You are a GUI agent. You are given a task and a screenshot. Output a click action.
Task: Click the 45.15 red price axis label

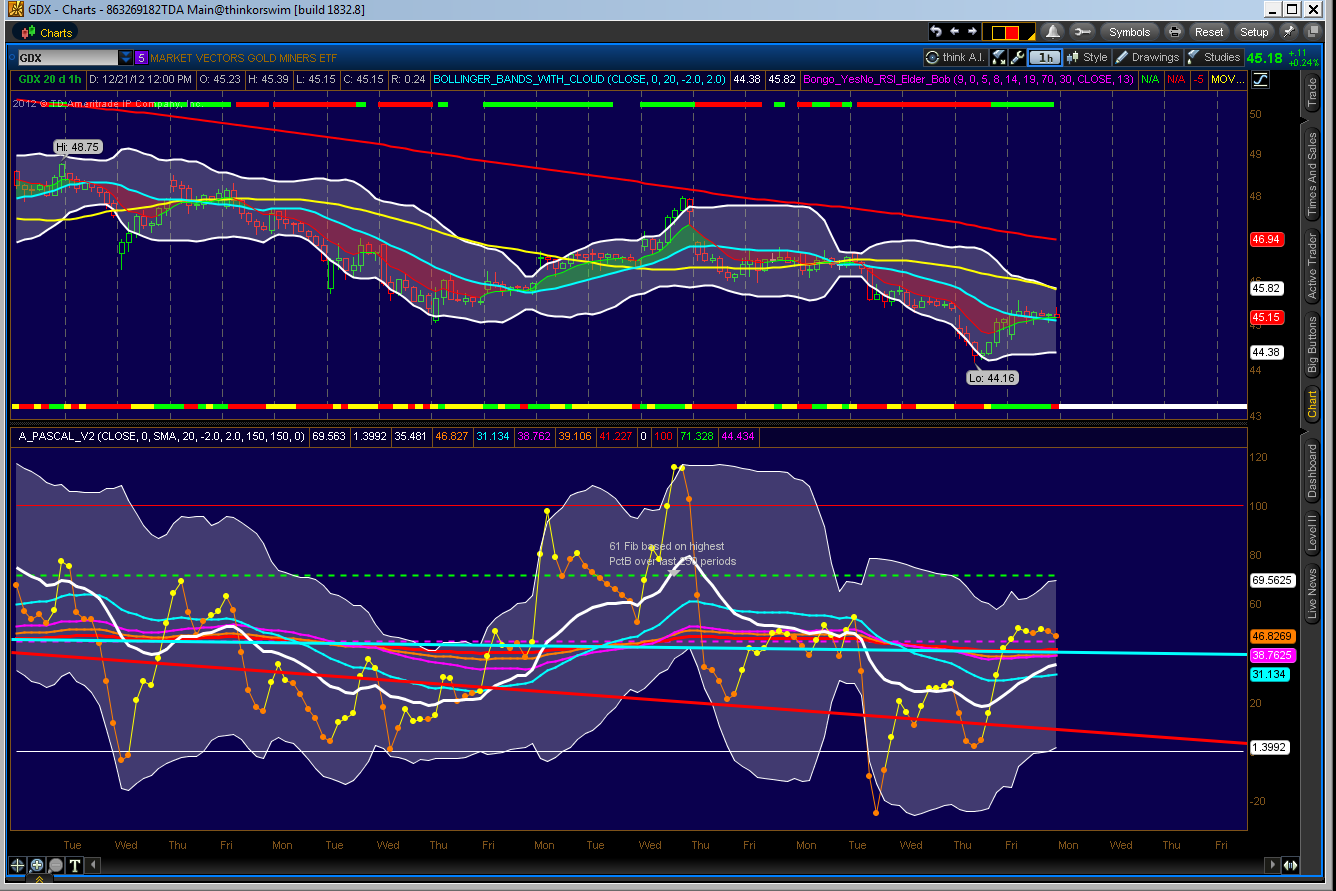(x=1266, y=317)
